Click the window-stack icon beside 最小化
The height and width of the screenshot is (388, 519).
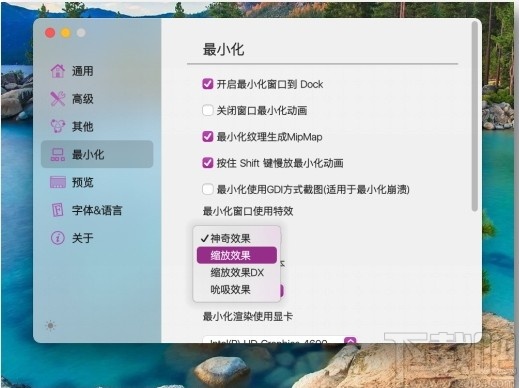(x=58, y=154)
